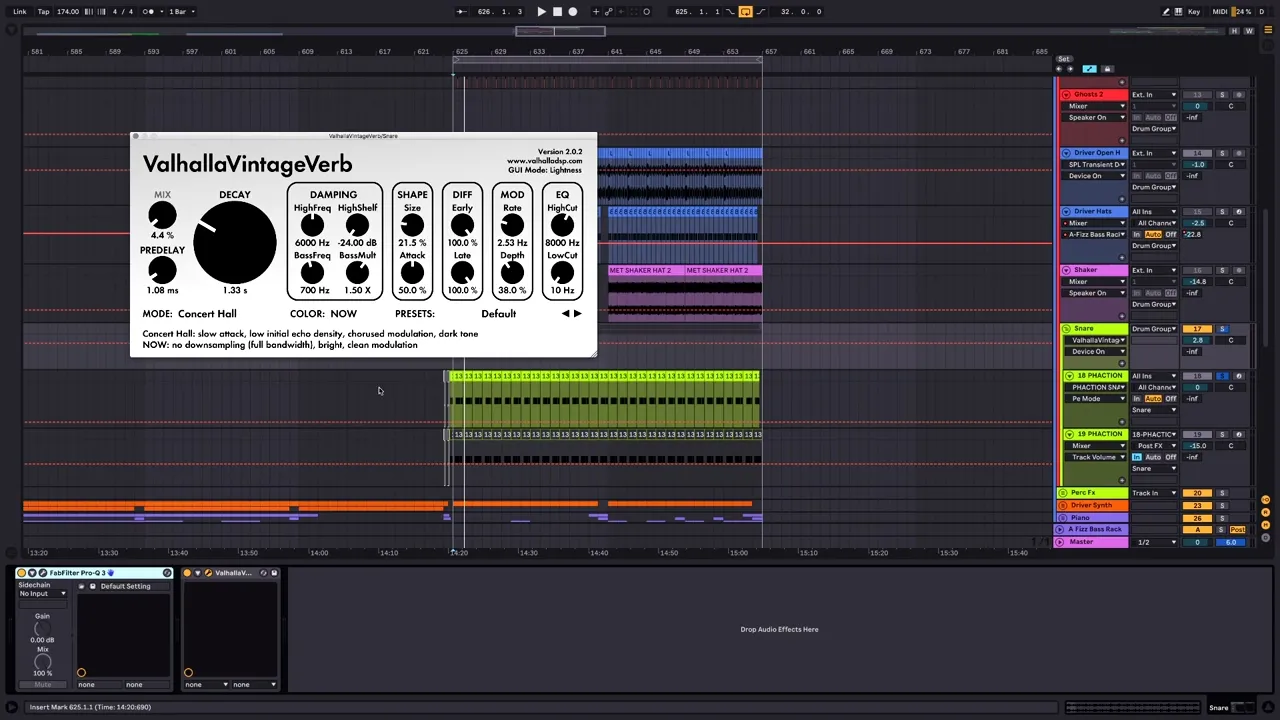The width and height of the screenshot is (1280, 720).
Task: Click the MIDI Arrangement Overdub plus icon
Action: [596, 12]
